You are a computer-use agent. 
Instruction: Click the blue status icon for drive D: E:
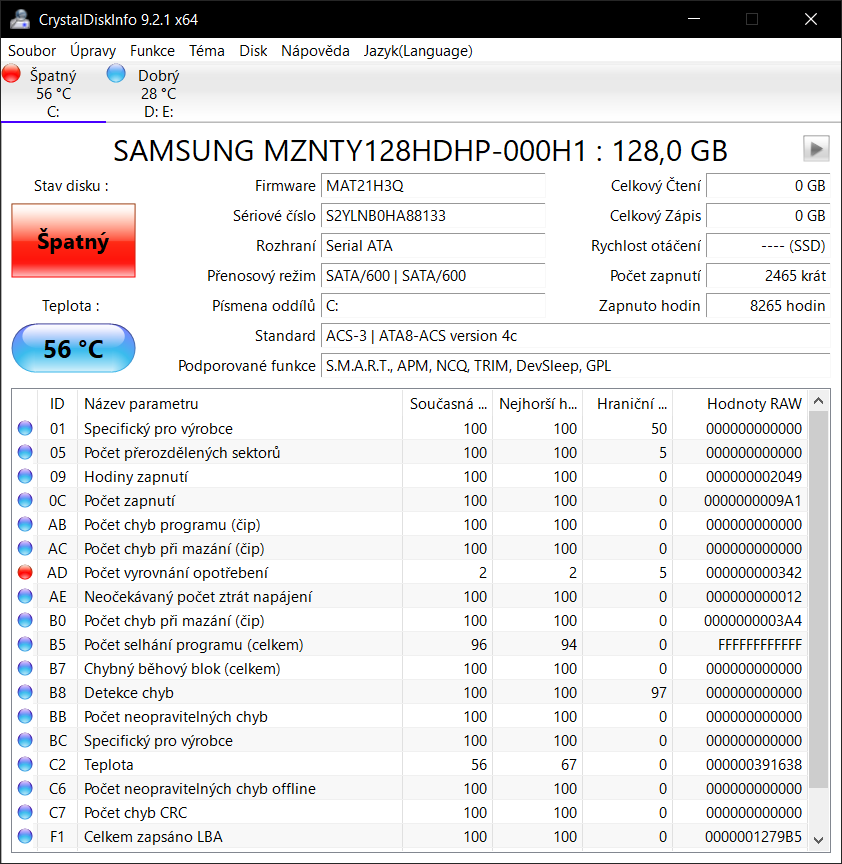point(116,73)
